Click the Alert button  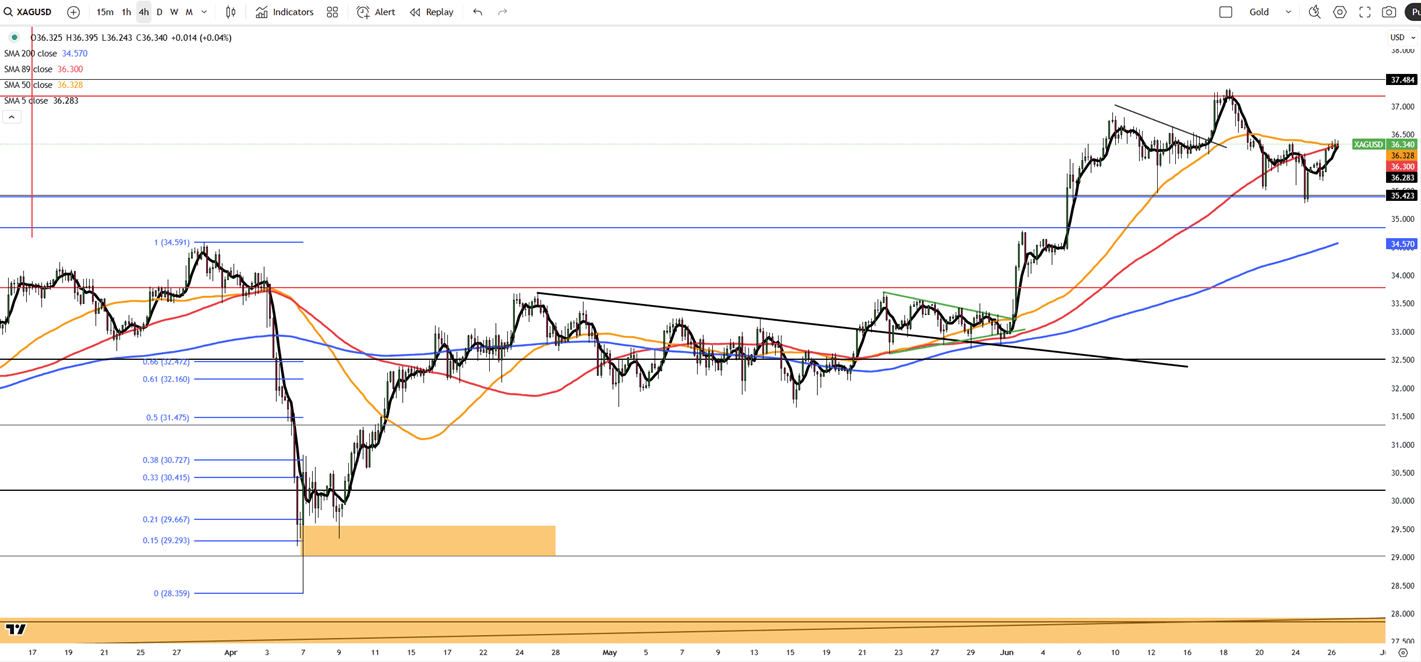(376, 12)
